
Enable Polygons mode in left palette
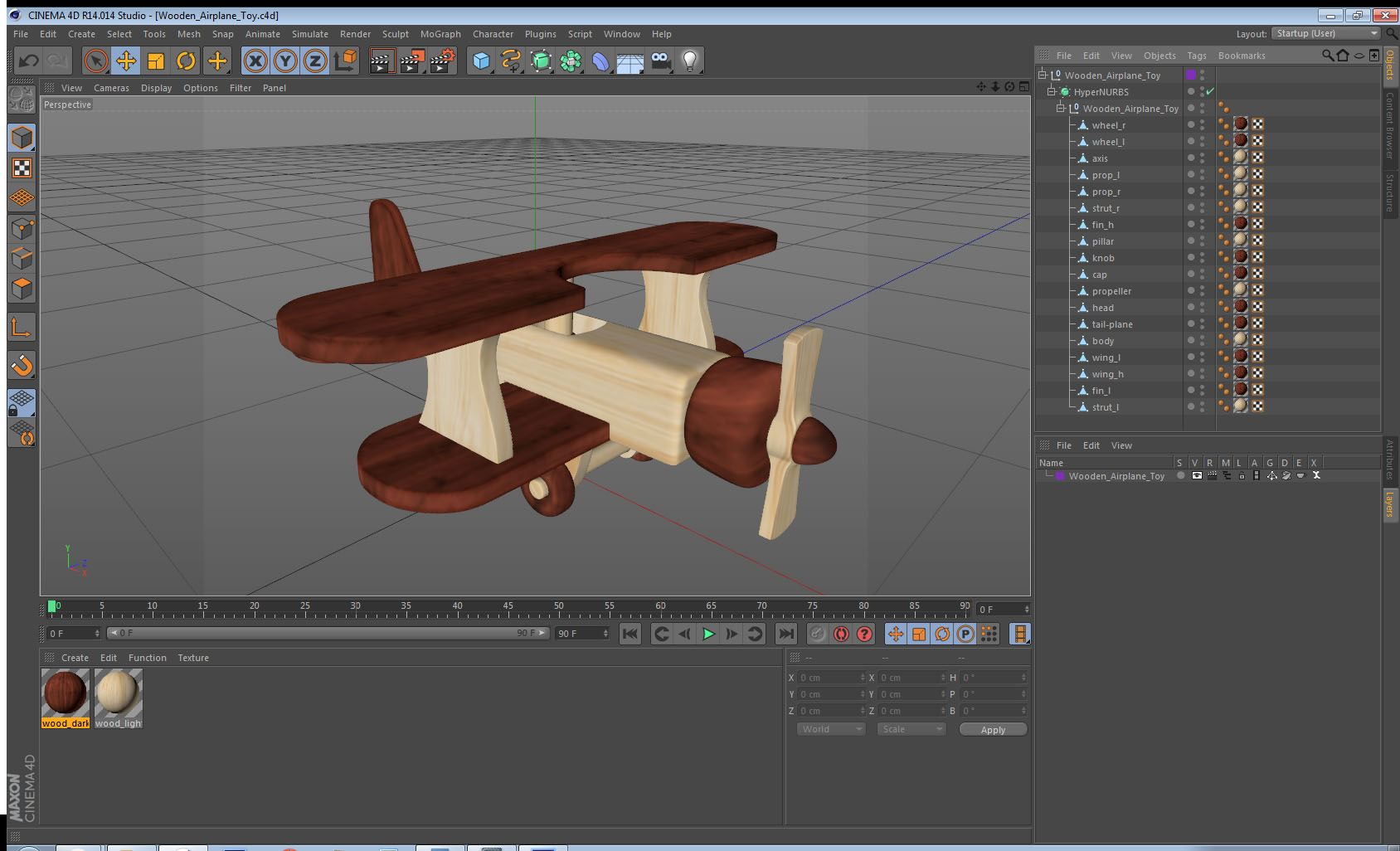[x=22, y=289]
